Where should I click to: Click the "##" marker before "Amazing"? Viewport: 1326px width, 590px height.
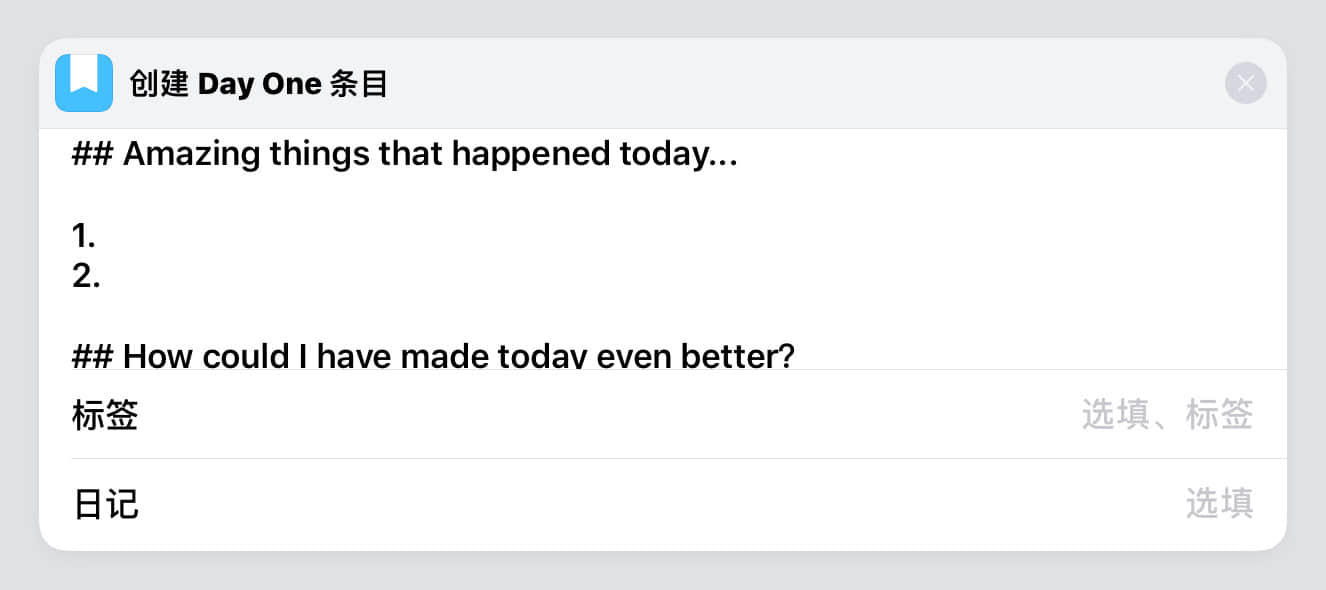(x=92, y=155)
